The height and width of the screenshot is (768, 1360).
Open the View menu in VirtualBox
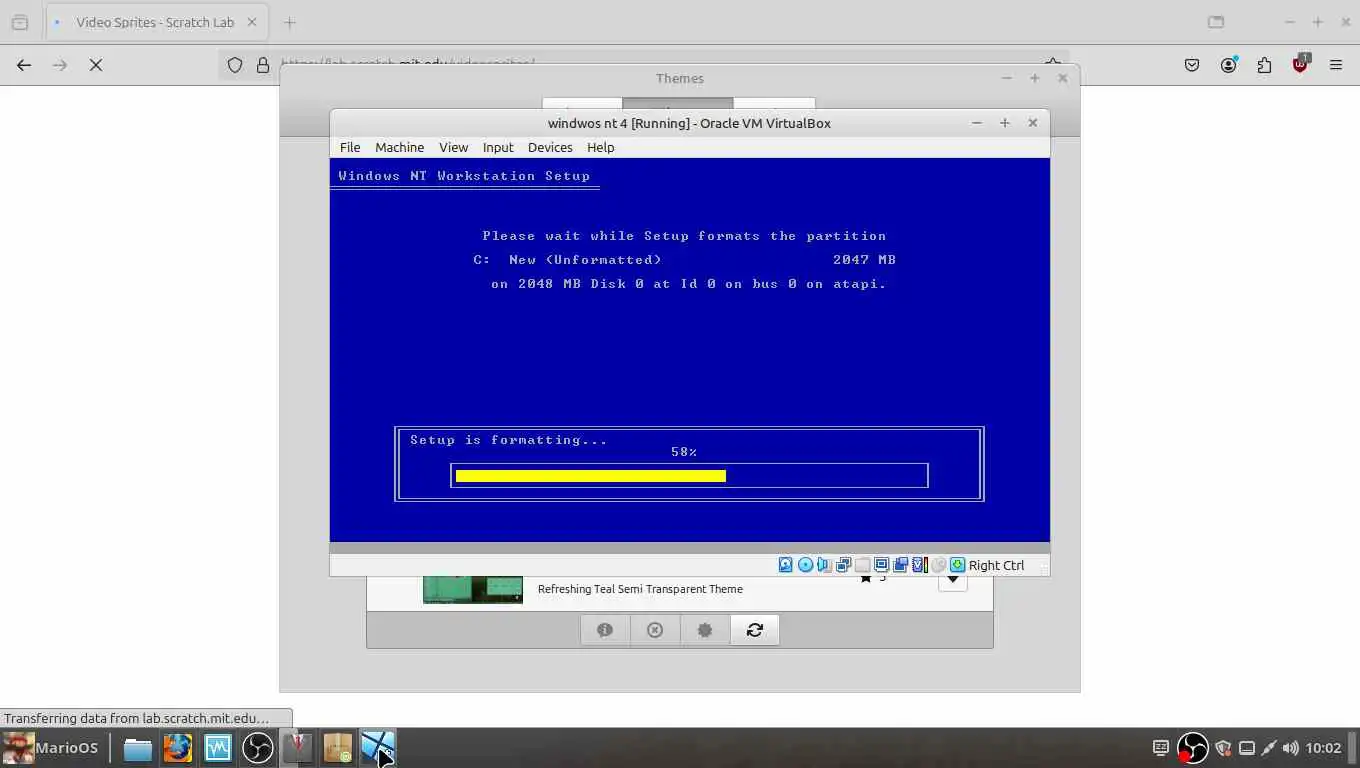(453, 147)
